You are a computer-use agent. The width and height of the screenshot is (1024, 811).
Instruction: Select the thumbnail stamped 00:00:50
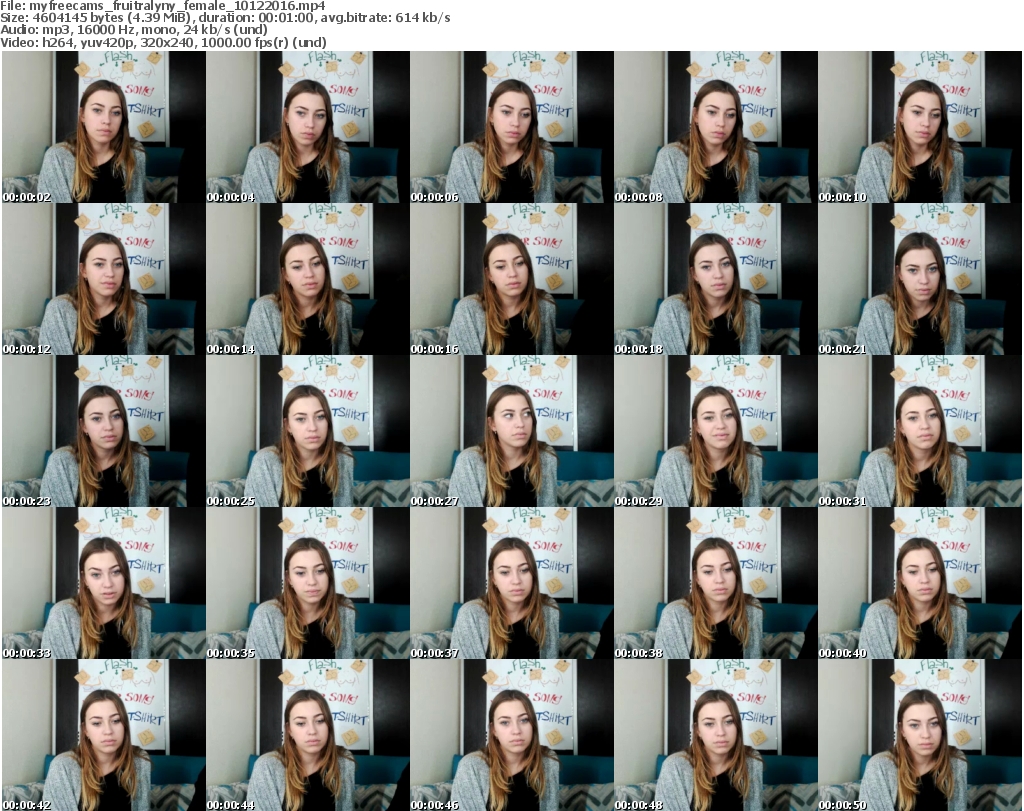click(x=920, y=735)
